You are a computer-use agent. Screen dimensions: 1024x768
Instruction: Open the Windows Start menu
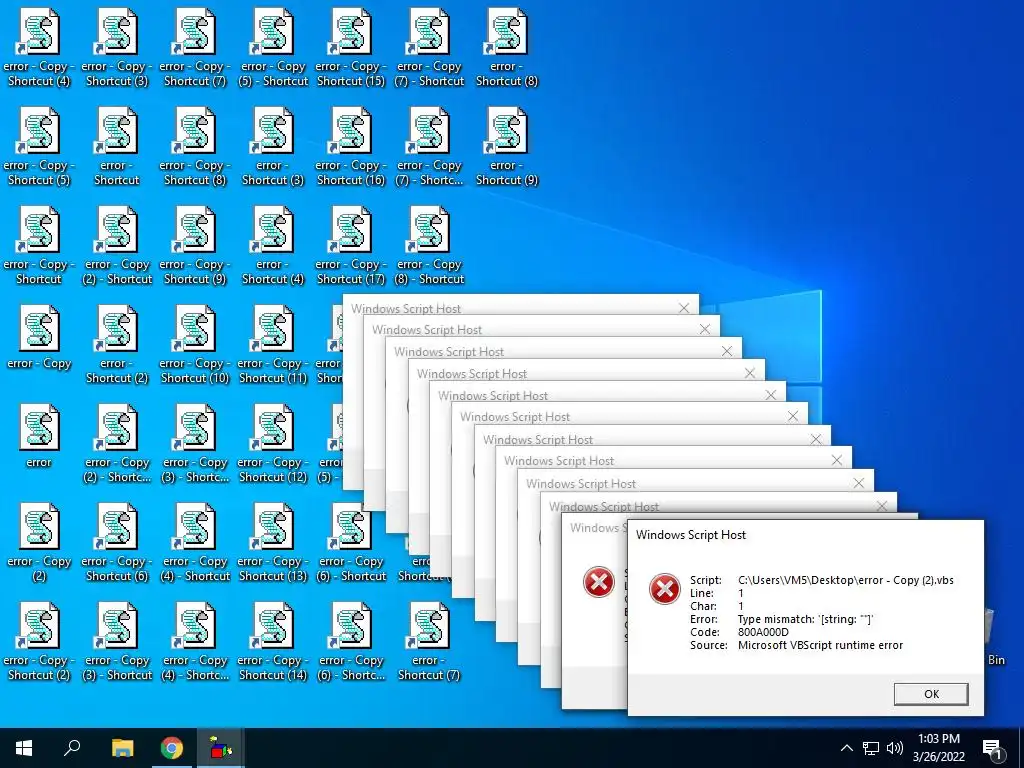(x=24, y=748)
